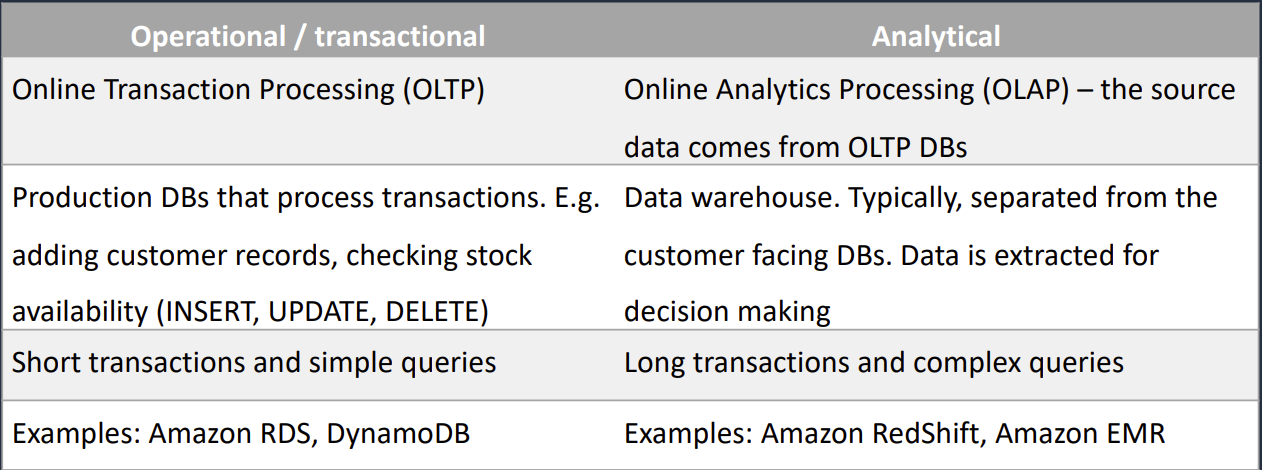Select the "Online Transaction Processing (OLTP)" cell
The width and height of the screenshot is (1262, 470).
coord(248,89)
